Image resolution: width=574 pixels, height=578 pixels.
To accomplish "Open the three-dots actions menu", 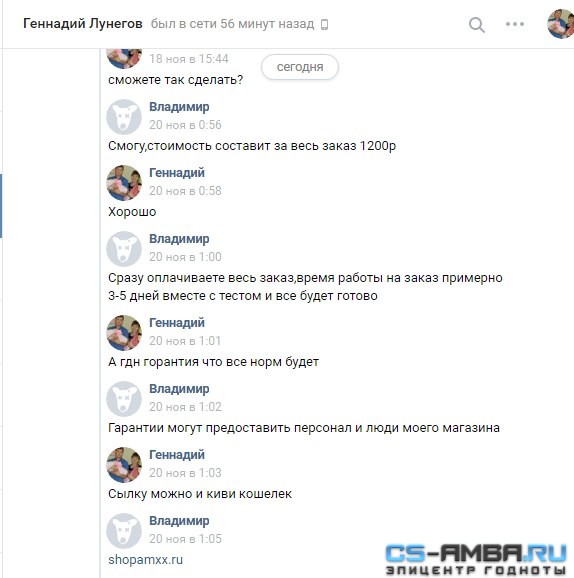I will point(515,24).
